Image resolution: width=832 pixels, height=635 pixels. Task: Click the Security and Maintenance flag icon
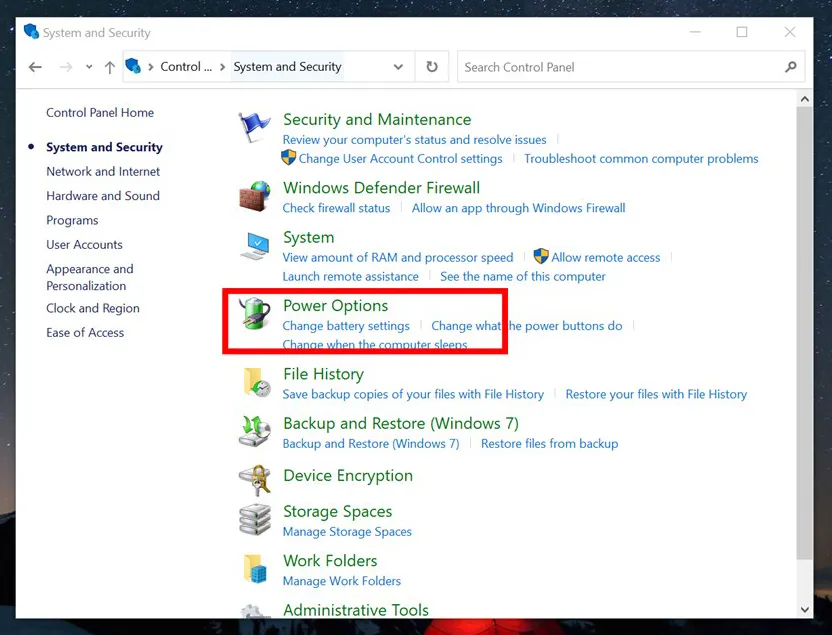pos(255,128)
